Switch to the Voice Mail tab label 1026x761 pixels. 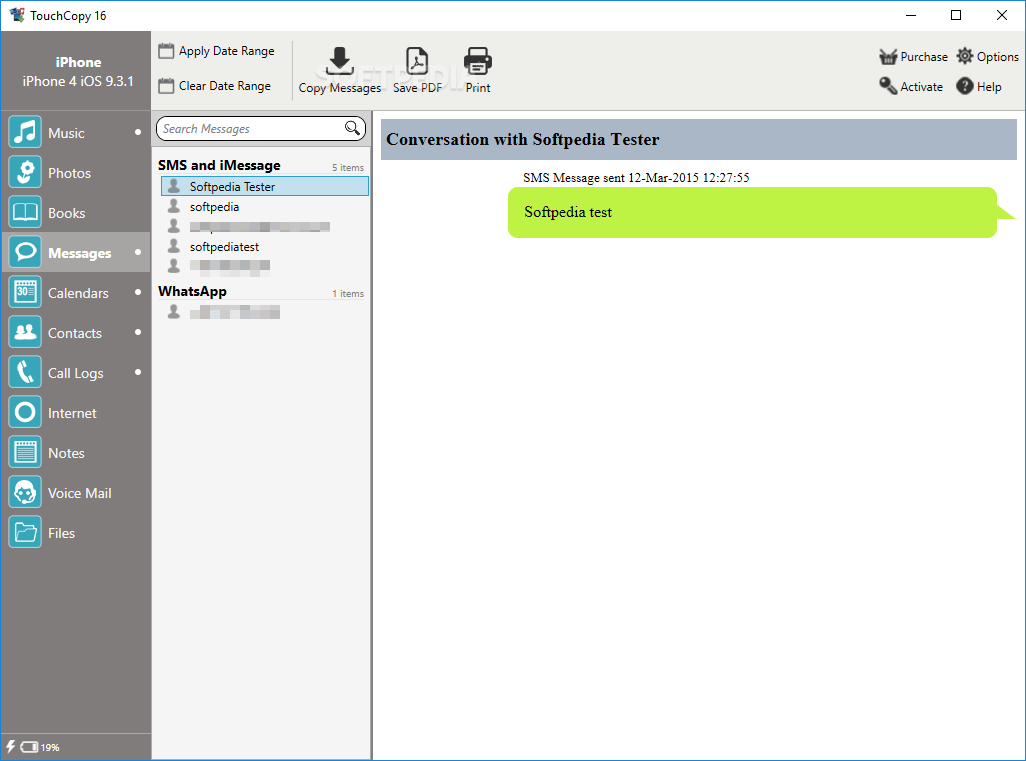(x=79, y=493)
